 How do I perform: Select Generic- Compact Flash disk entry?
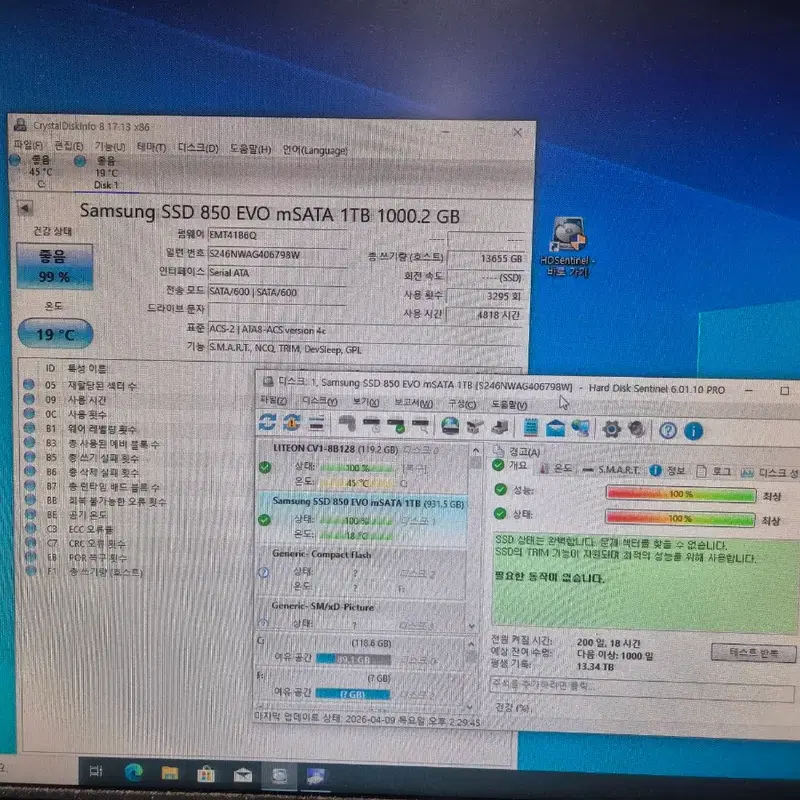(361, 570)
